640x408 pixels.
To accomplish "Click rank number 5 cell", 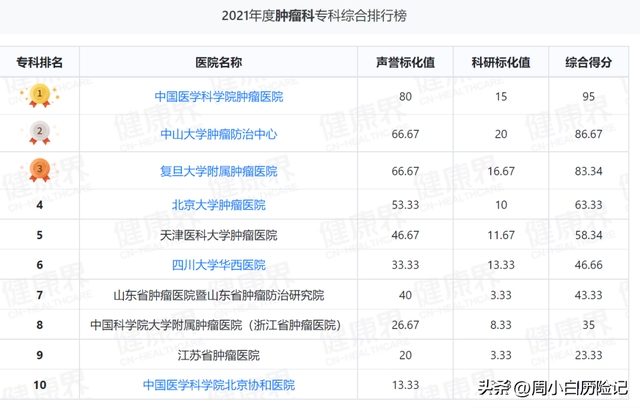I will pos(40,235).
